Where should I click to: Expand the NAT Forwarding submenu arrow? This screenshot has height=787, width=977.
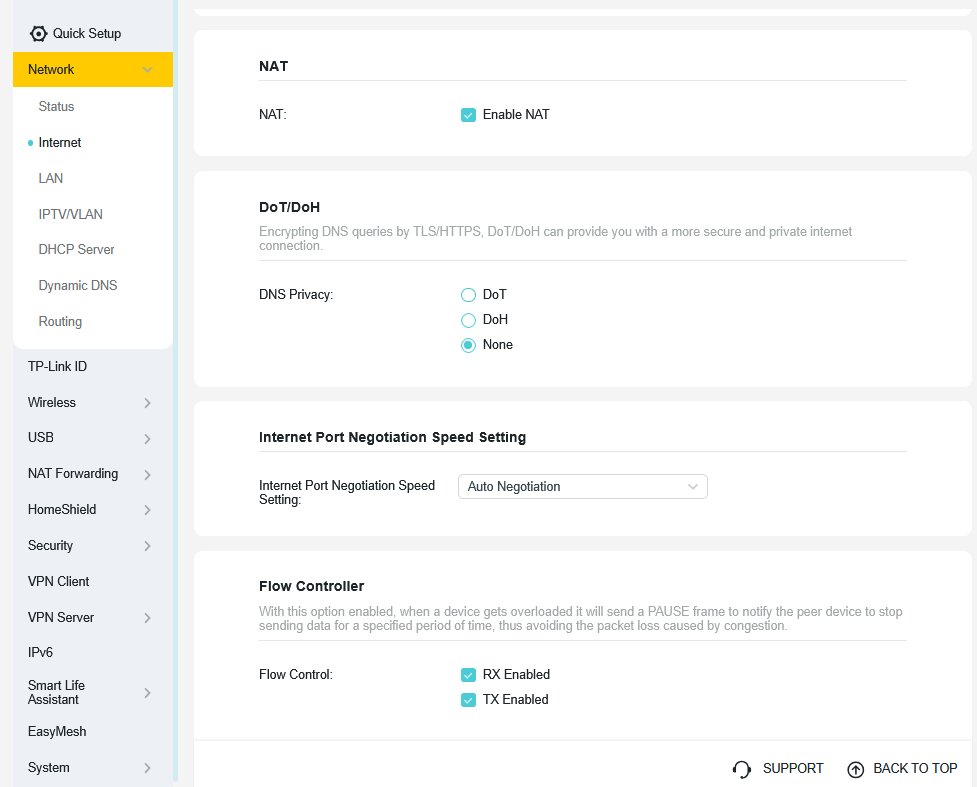(x=147, y=474)
